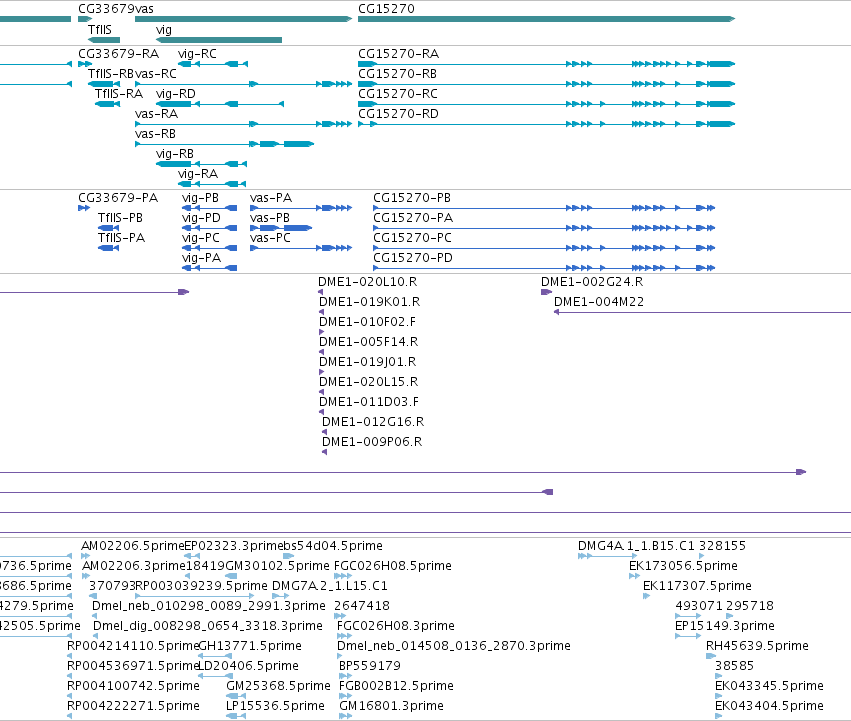Click the CG33679-RA transcript label
The height and width of the screenshot is (721, 851).
point(118,54)
